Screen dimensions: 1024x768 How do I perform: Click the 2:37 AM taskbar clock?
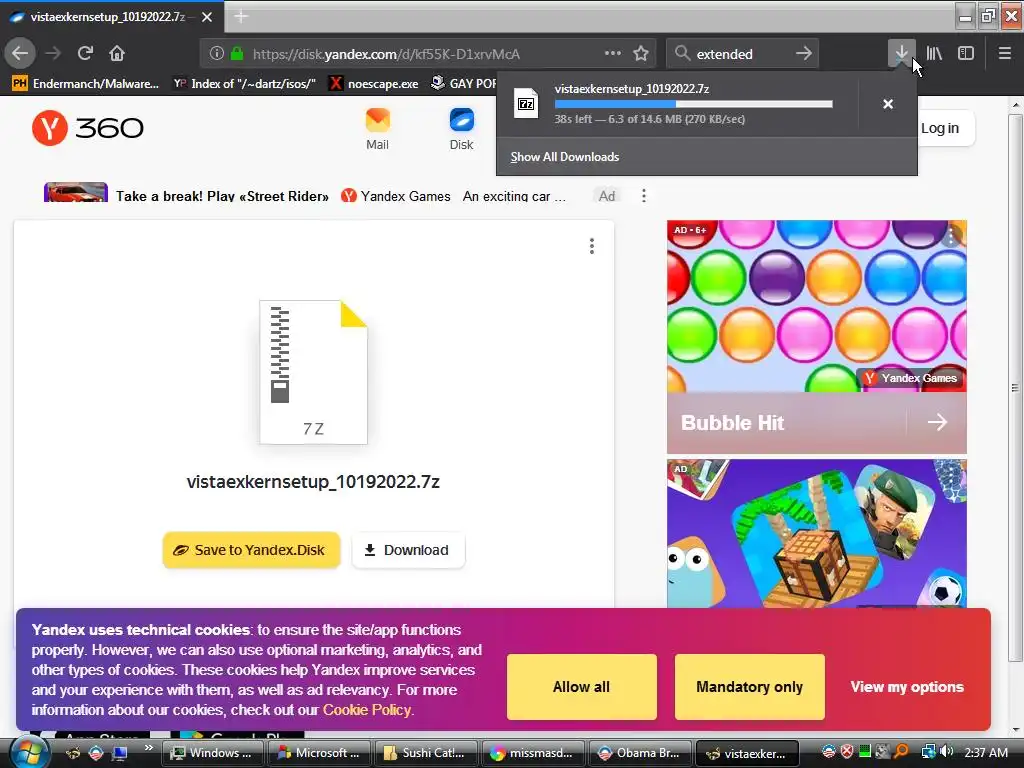click(x=986, y=753)
